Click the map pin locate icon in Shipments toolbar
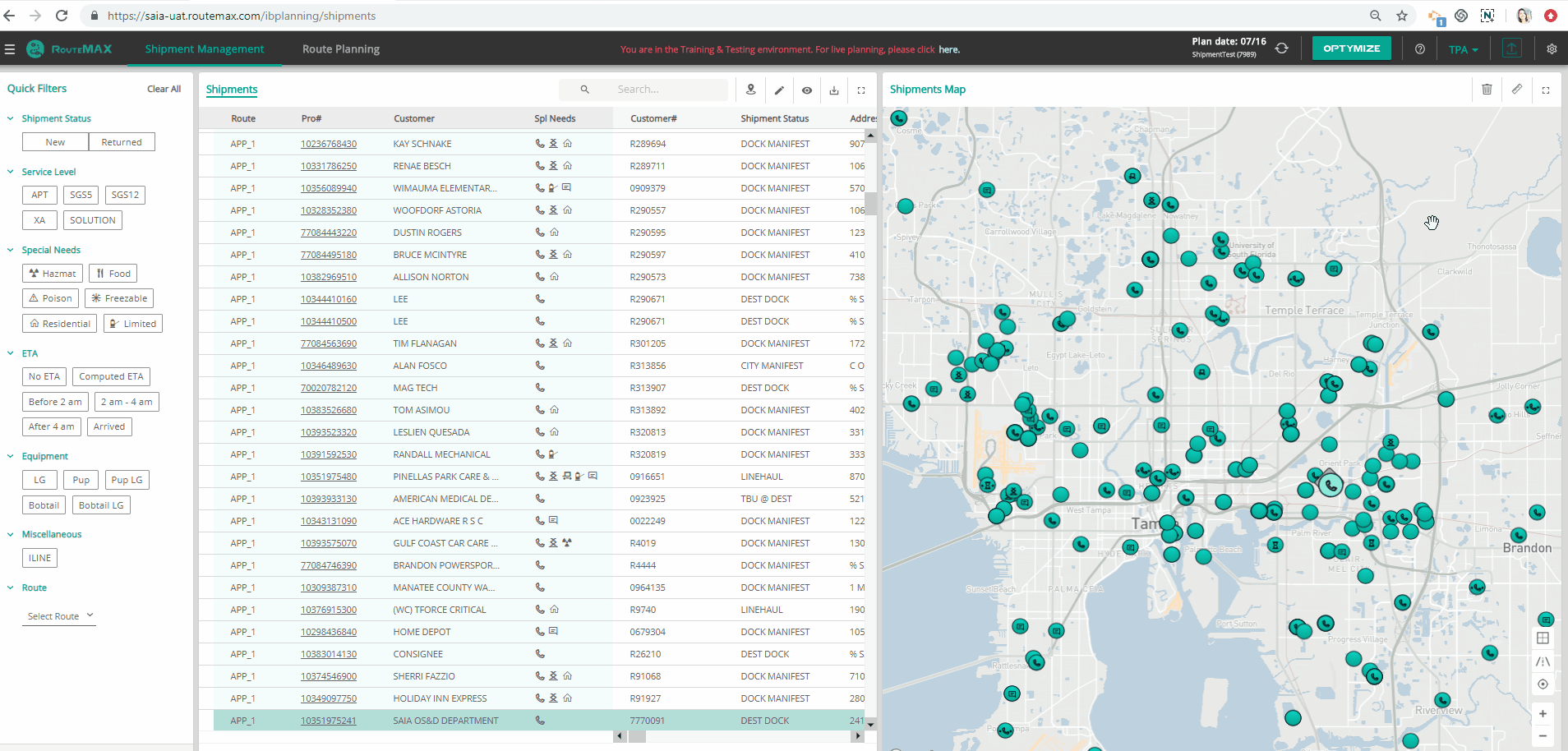Image resolution: width=1568 pixels, height=751 pixels. (751, 90)
